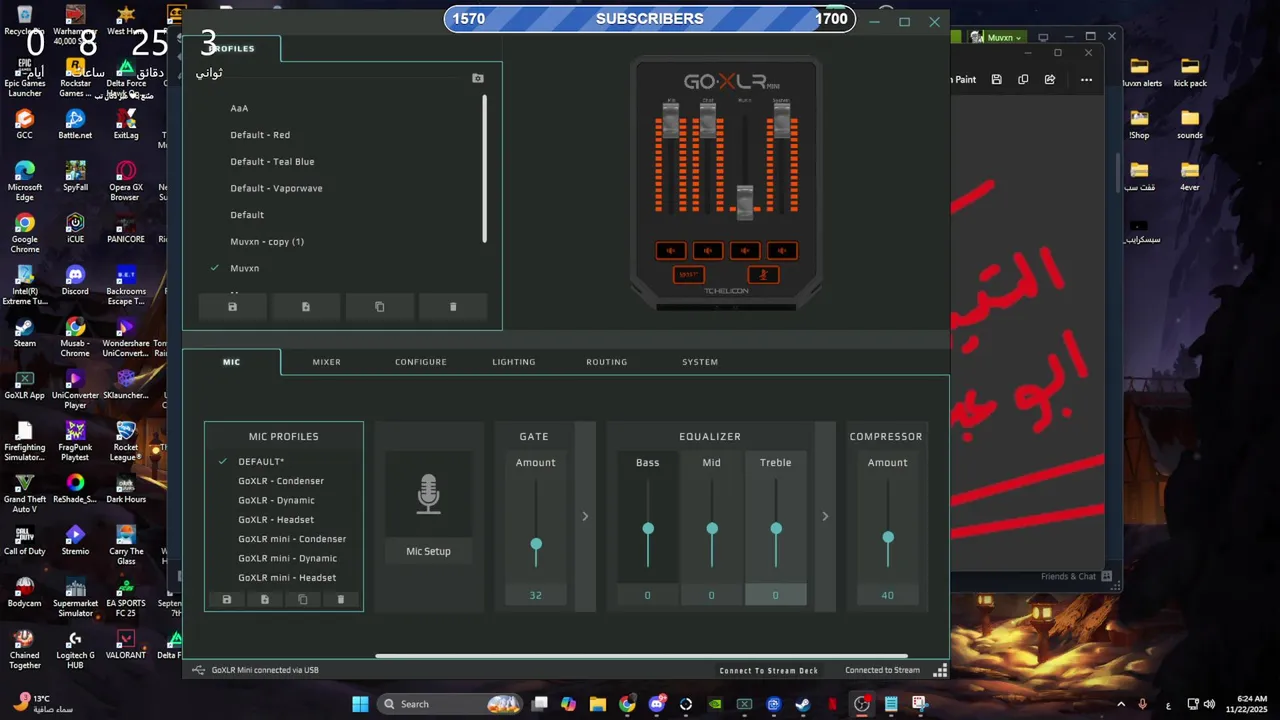Screen dimensions: 1280x720
Task: Toggle the bleep button on the GoXLR Mini
Action: pyautogui.click(x=689, y=275)
